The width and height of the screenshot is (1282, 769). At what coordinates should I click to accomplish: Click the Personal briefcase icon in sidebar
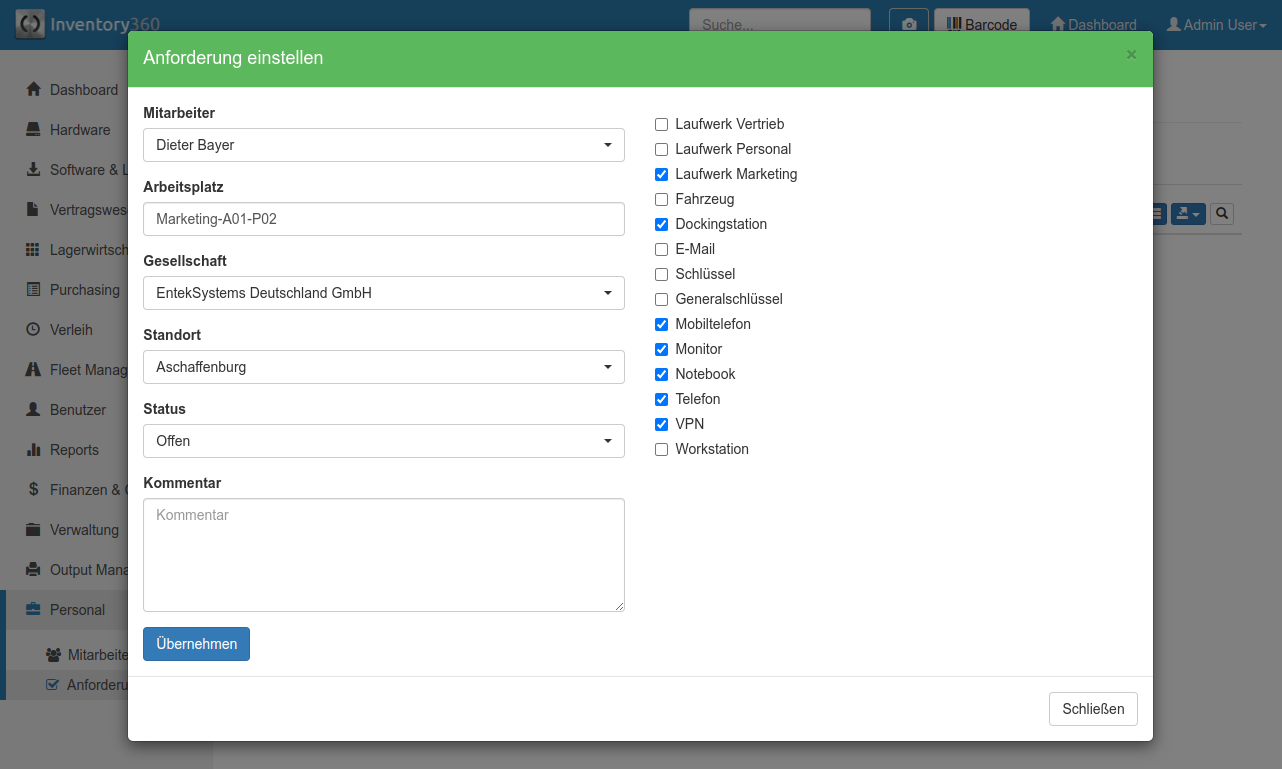point(33,610)
